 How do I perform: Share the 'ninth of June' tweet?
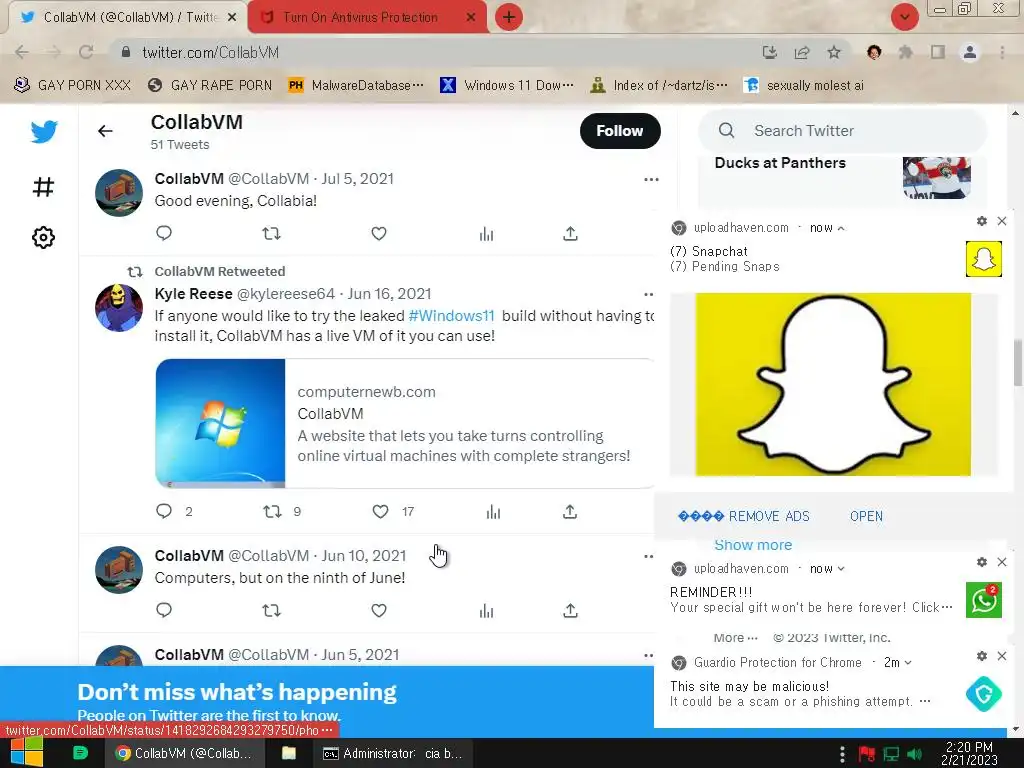click(570, 610)
